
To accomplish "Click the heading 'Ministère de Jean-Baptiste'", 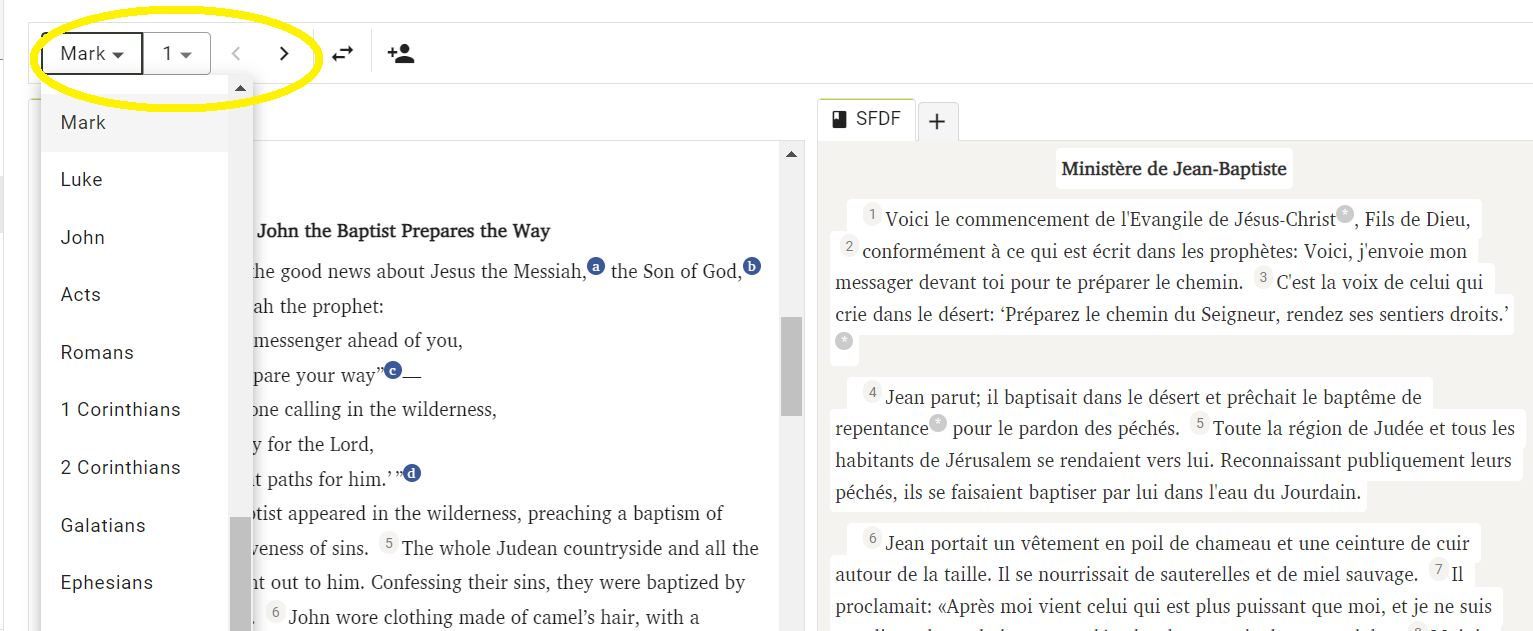I will (1174, 168).
